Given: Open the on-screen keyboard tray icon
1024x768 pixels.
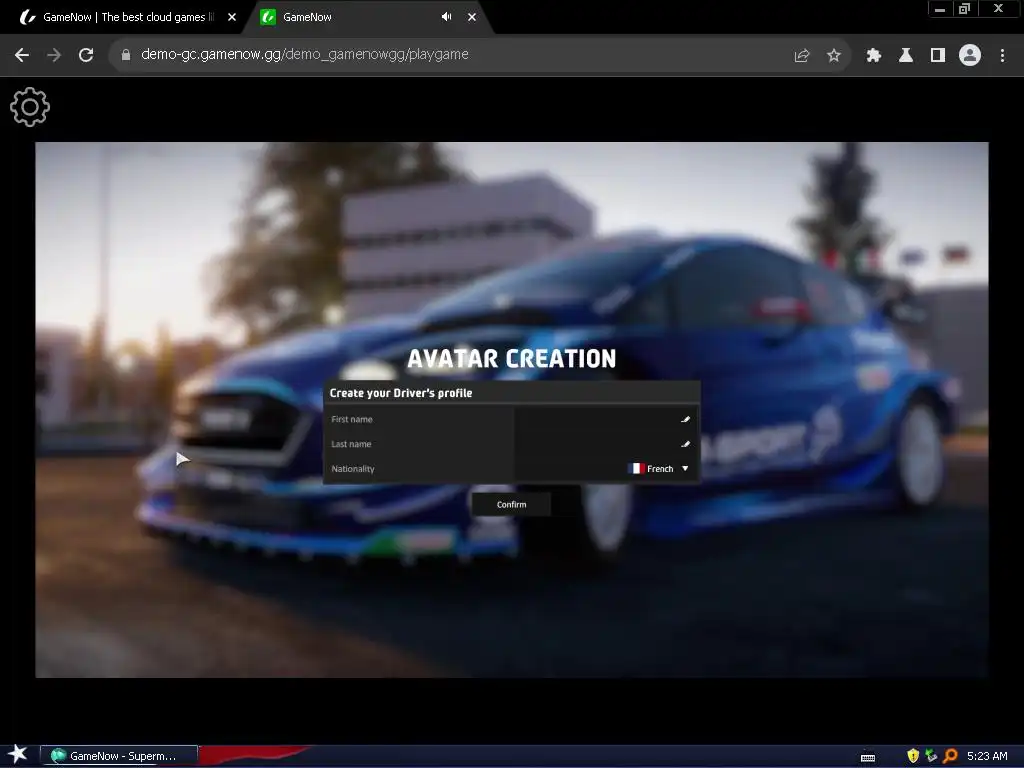Looking at the screenshot, I should [x=868, y=757].
